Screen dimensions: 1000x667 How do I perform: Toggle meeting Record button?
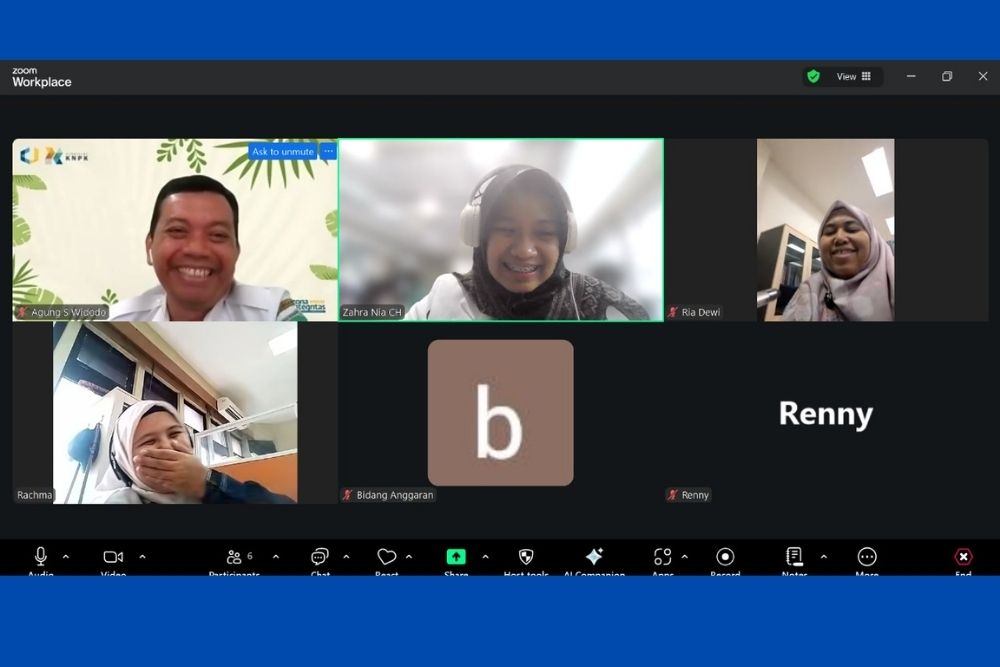click(725, 557)
